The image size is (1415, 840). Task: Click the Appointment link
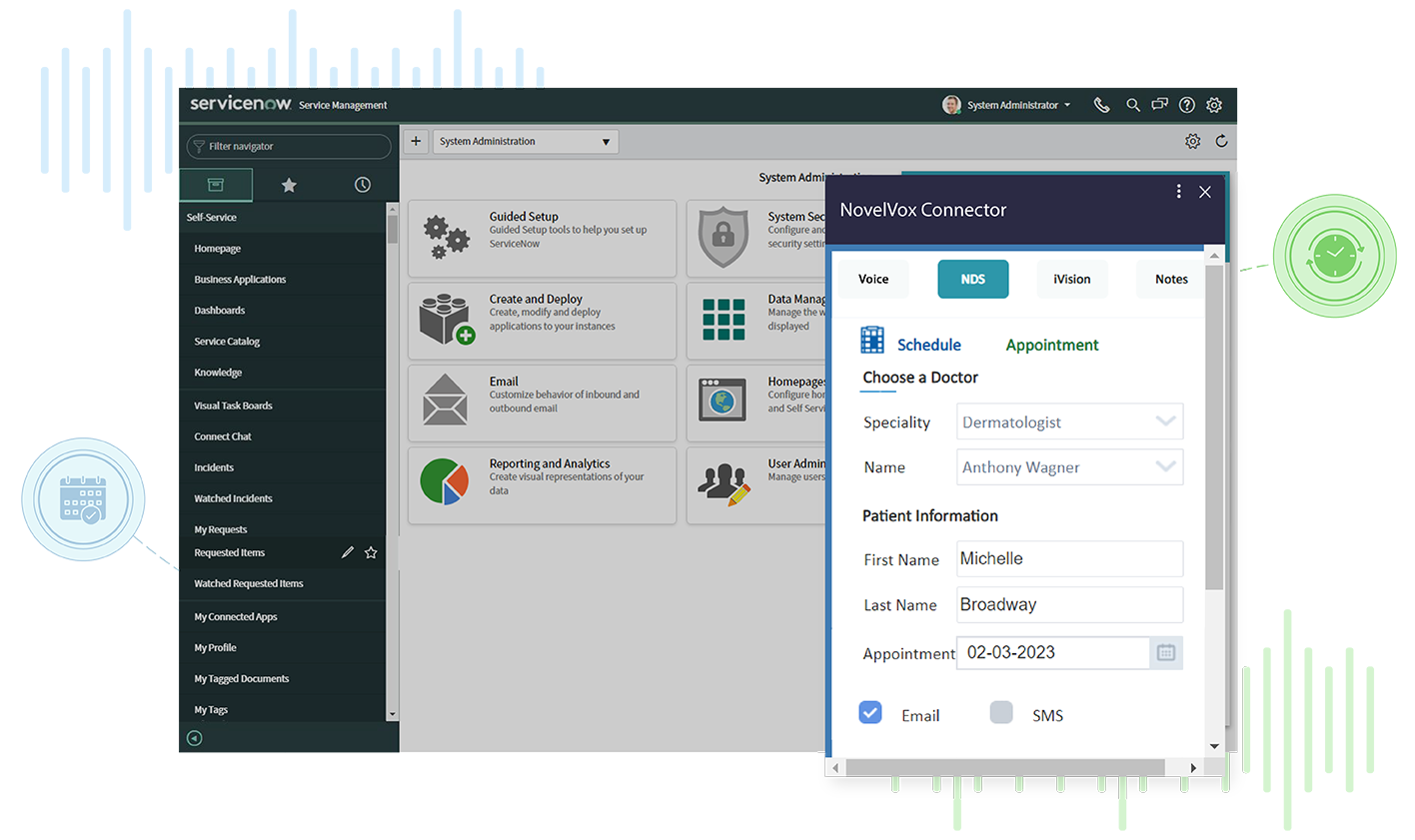(1052, 345)
